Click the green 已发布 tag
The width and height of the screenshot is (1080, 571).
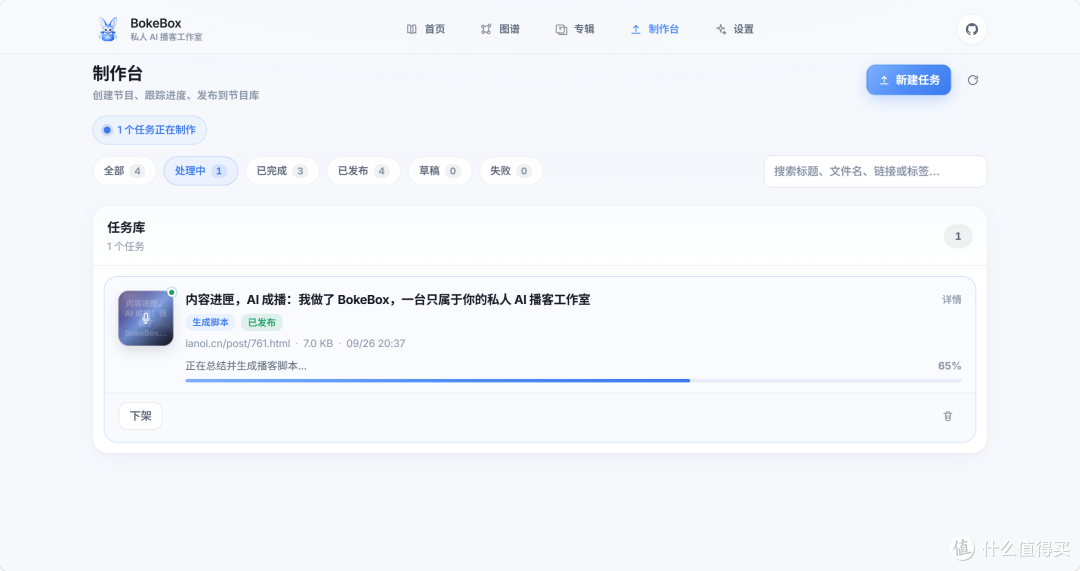click(x=262, y=322)
